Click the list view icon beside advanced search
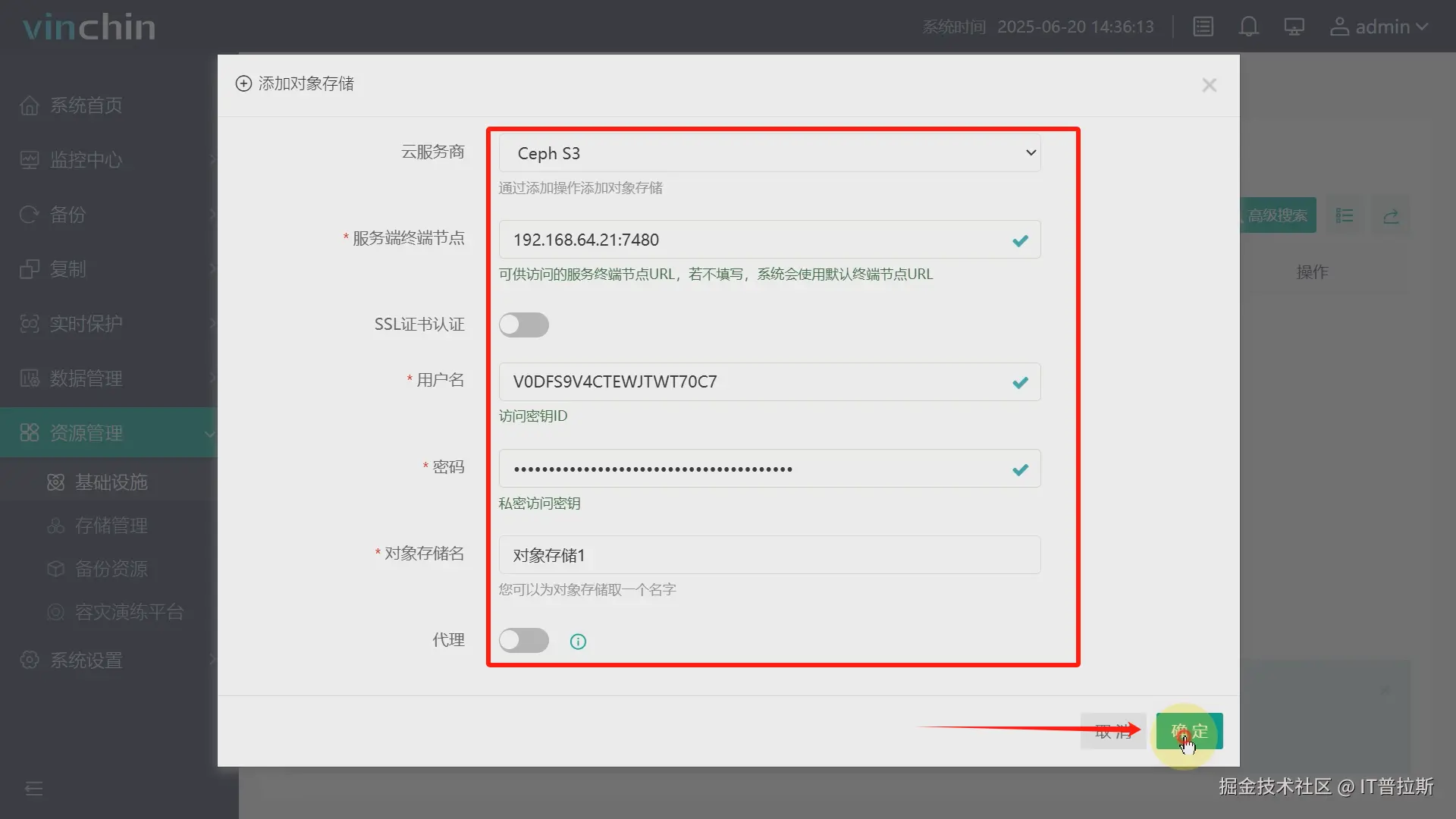This screenshot has height=819, width=1456. [x=1345, y=216]
